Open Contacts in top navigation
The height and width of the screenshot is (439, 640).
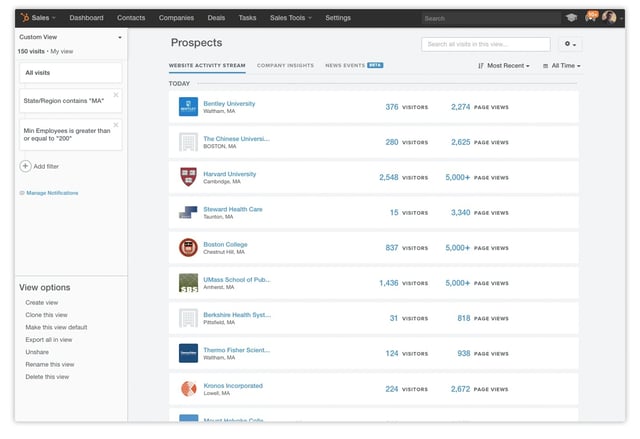tap(131, 18)
